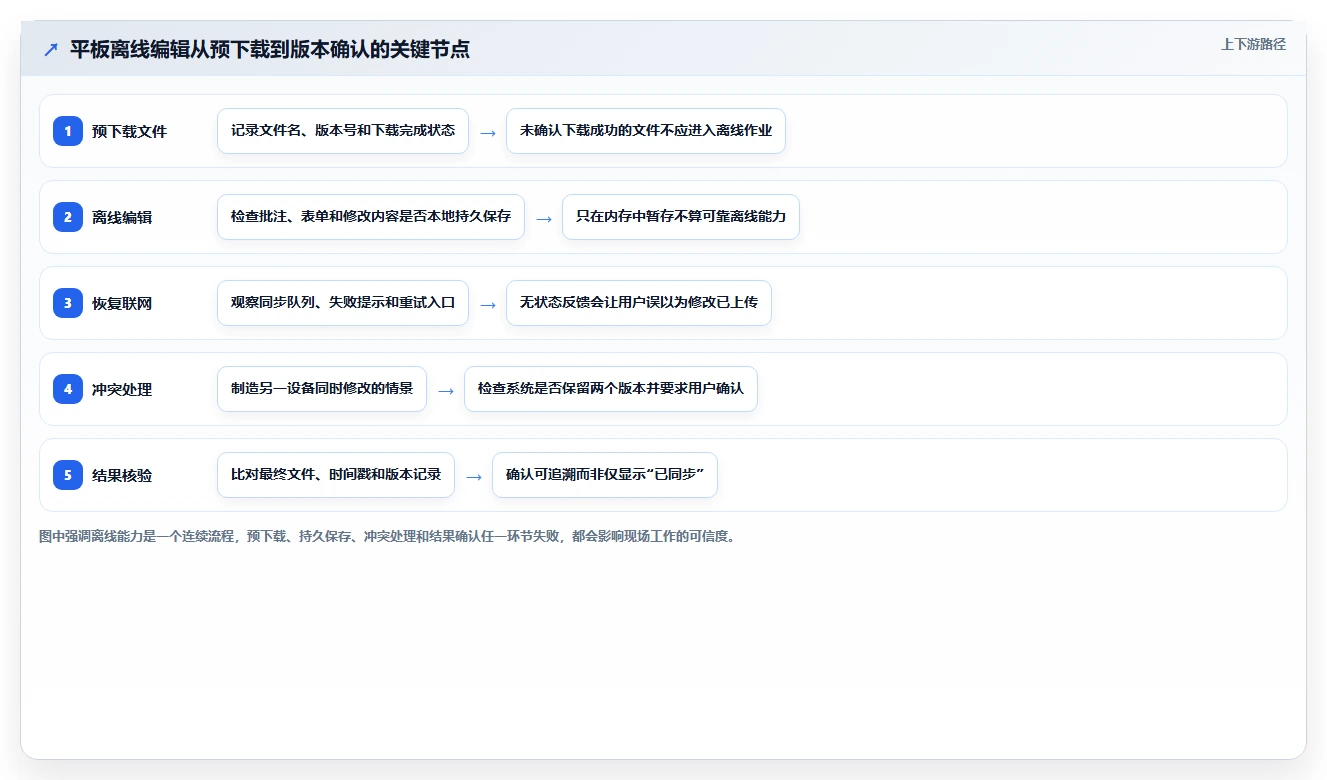Image resolution: width=1327 pixels, height=780 pixels.
Task: Click step number 1 badge for 预下载文件
Action: pyautogui.click(x=68, y=130)
